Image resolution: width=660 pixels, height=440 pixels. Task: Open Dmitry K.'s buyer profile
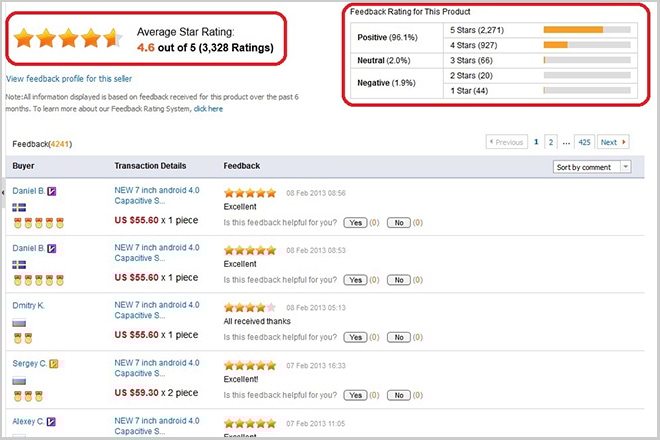[31, 307]
